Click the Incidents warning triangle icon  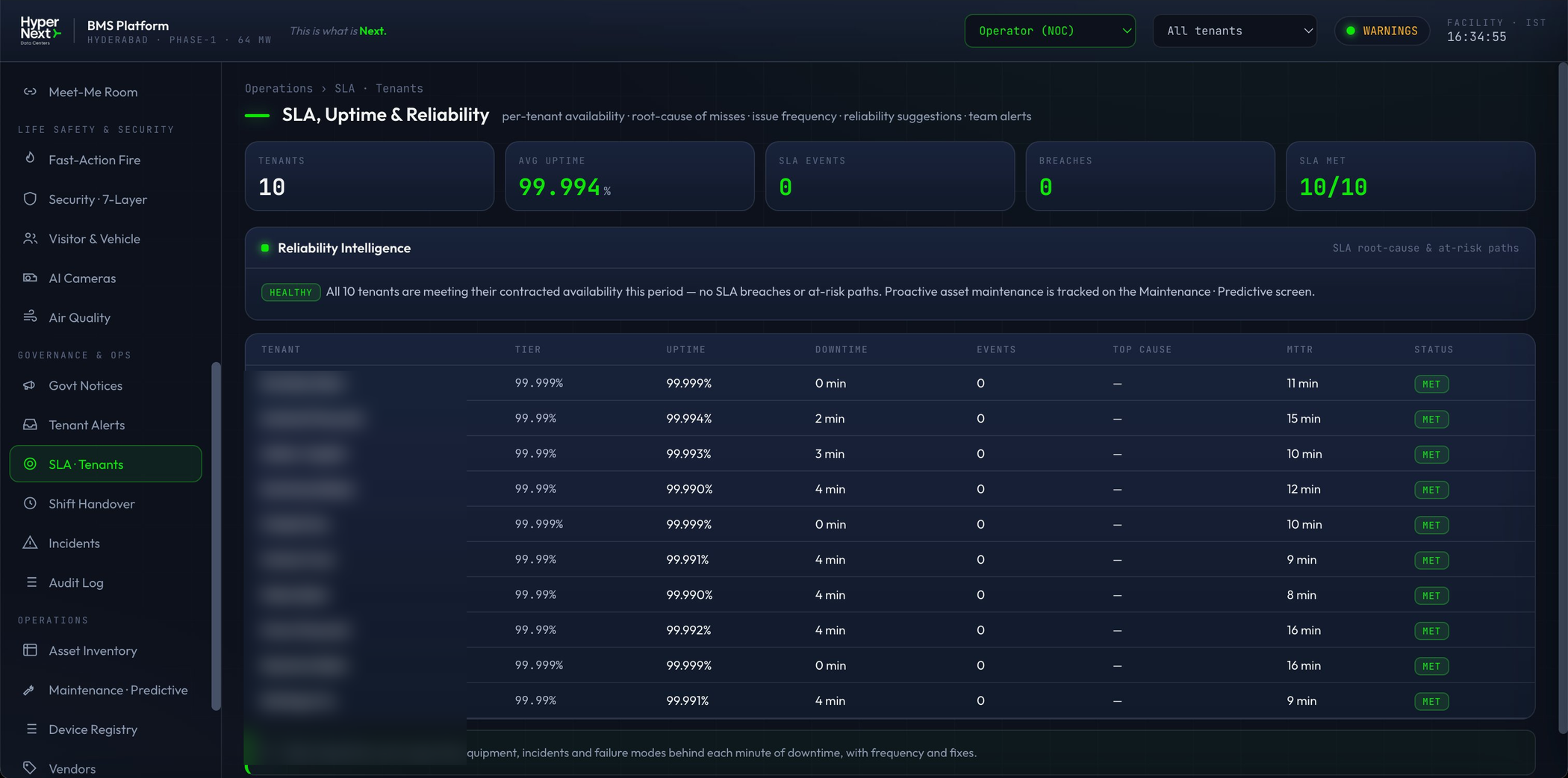point(30,543)
